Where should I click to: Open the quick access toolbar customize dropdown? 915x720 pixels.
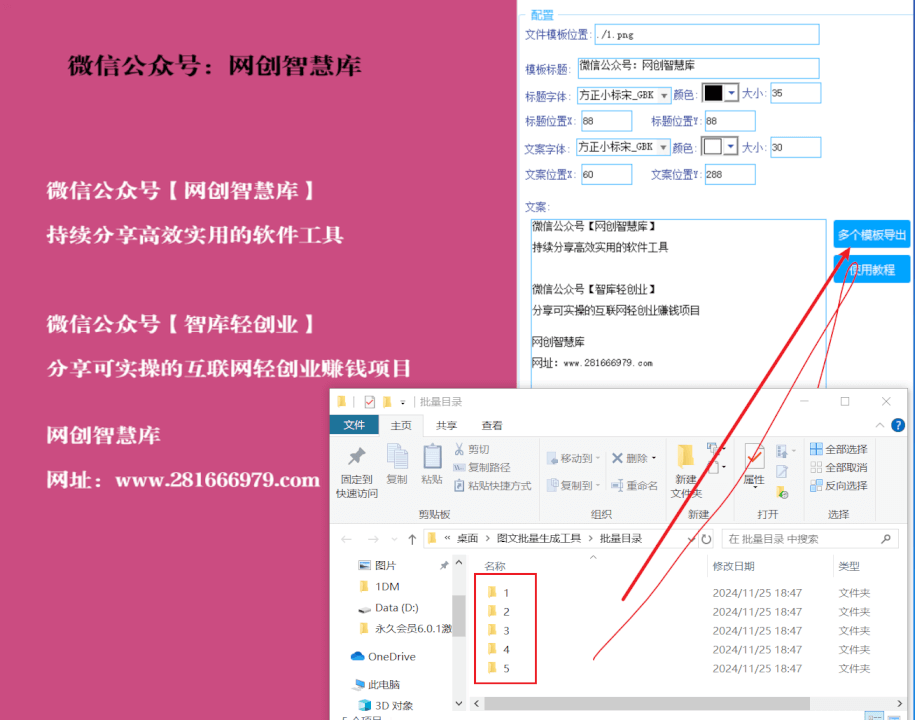(x=403, y=403)
